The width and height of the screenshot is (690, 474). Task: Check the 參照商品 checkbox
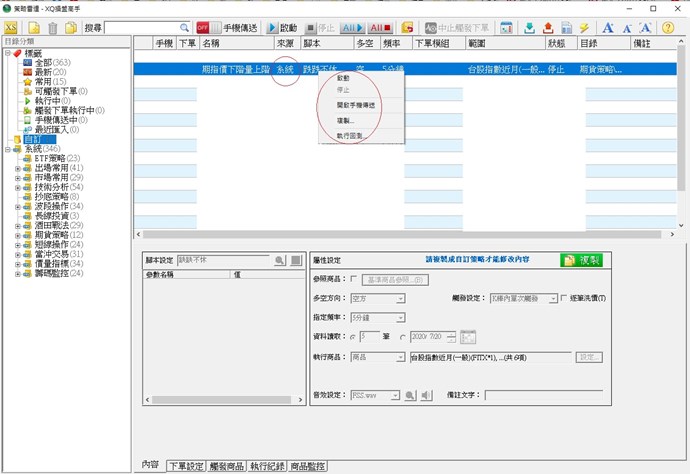tap(353, 279)
